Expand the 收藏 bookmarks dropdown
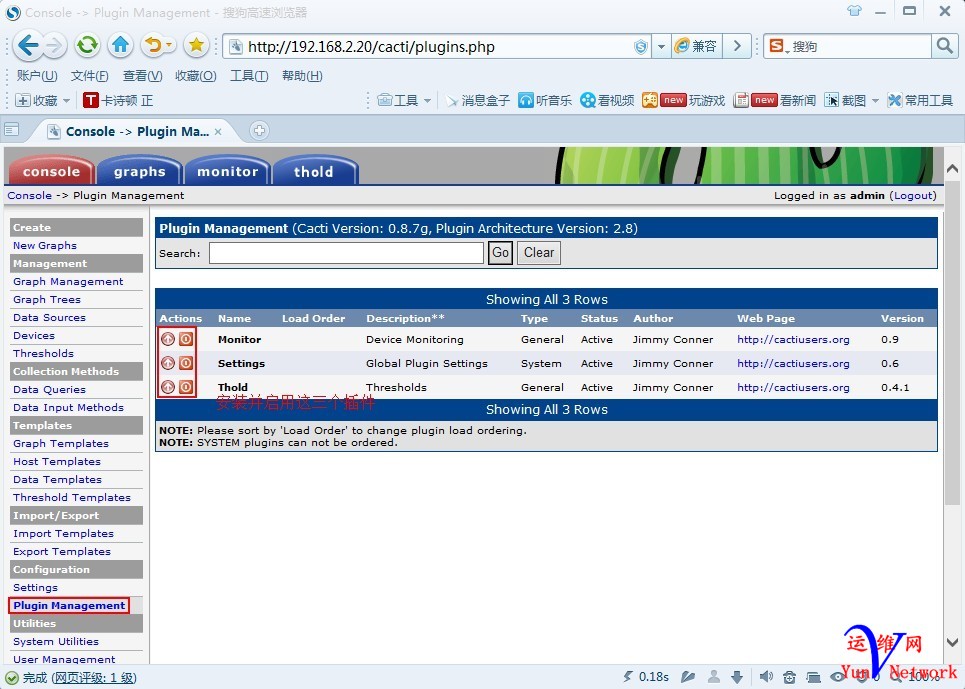965x689 pixels. click(66, 100)
